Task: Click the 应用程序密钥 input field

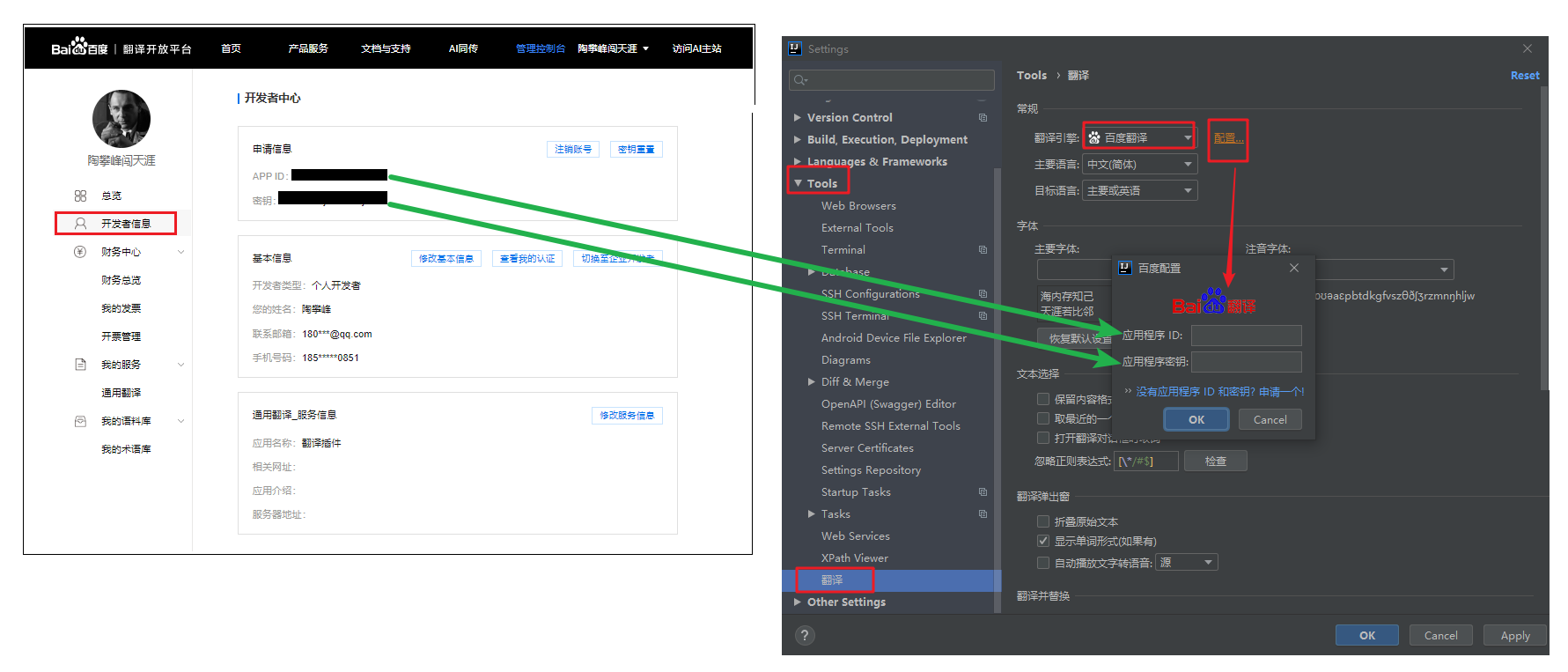Action: [x=1247, y=361]
